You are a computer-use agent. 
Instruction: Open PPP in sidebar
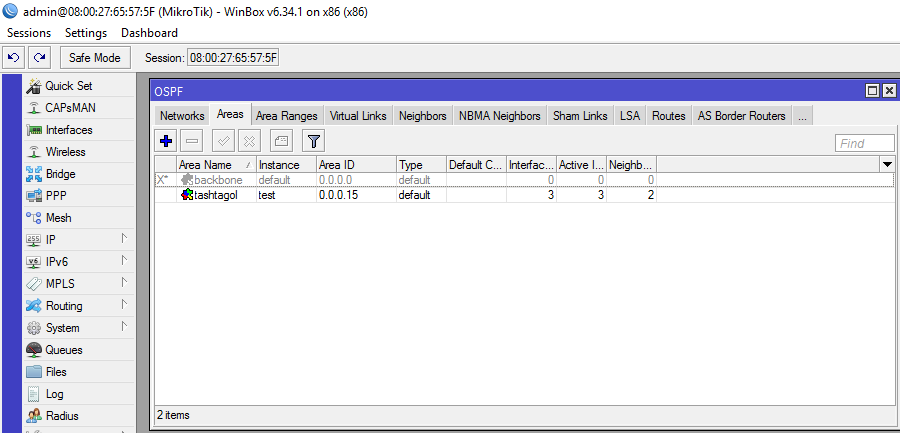point(56,196)
